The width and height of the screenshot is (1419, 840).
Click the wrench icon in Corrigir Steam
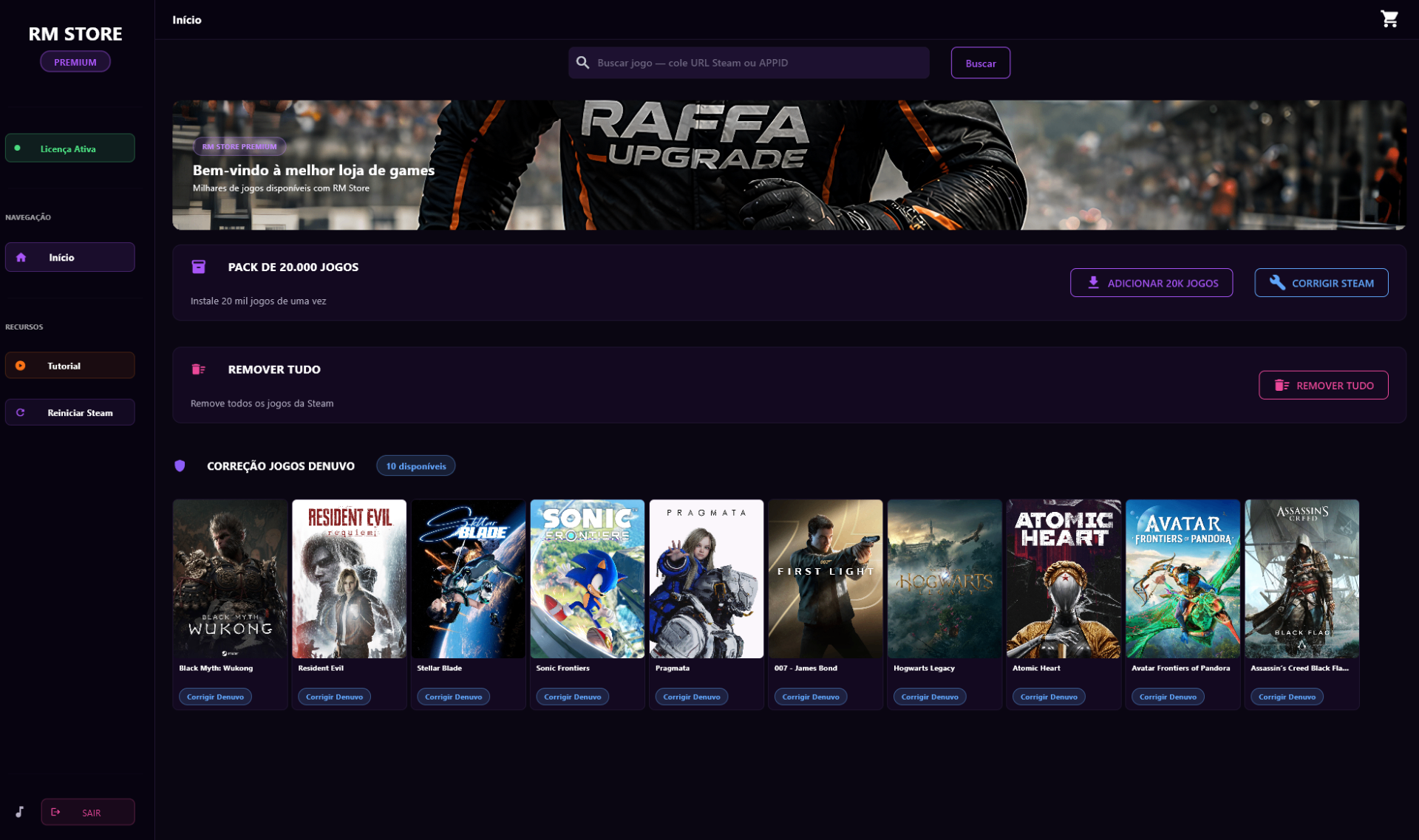1277,282
